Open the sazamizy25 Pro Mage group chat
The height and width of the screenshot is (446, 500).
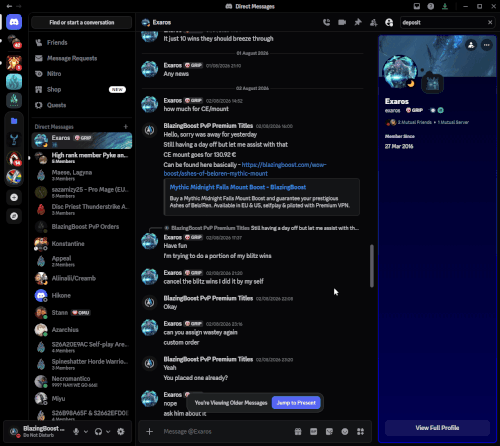82,192
